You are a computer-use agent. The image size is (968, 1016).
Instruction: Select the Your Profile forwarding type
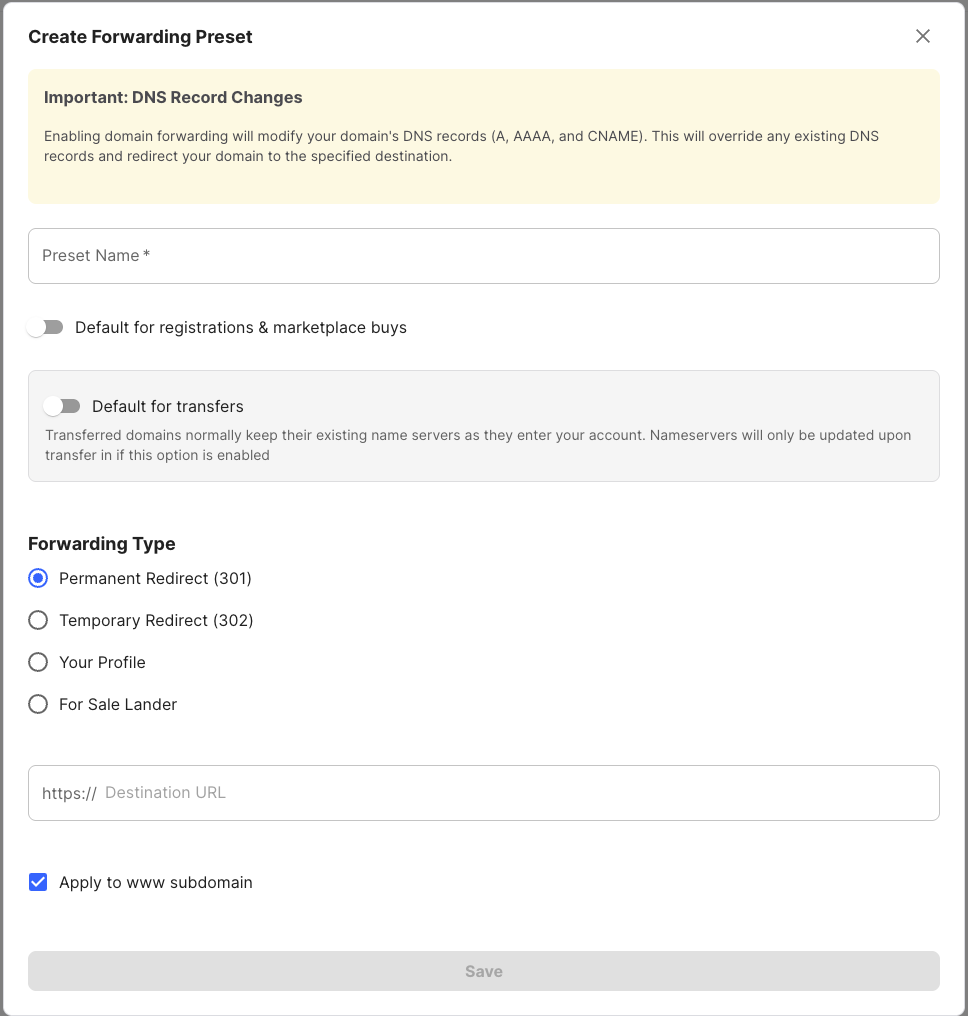(38, 662)
